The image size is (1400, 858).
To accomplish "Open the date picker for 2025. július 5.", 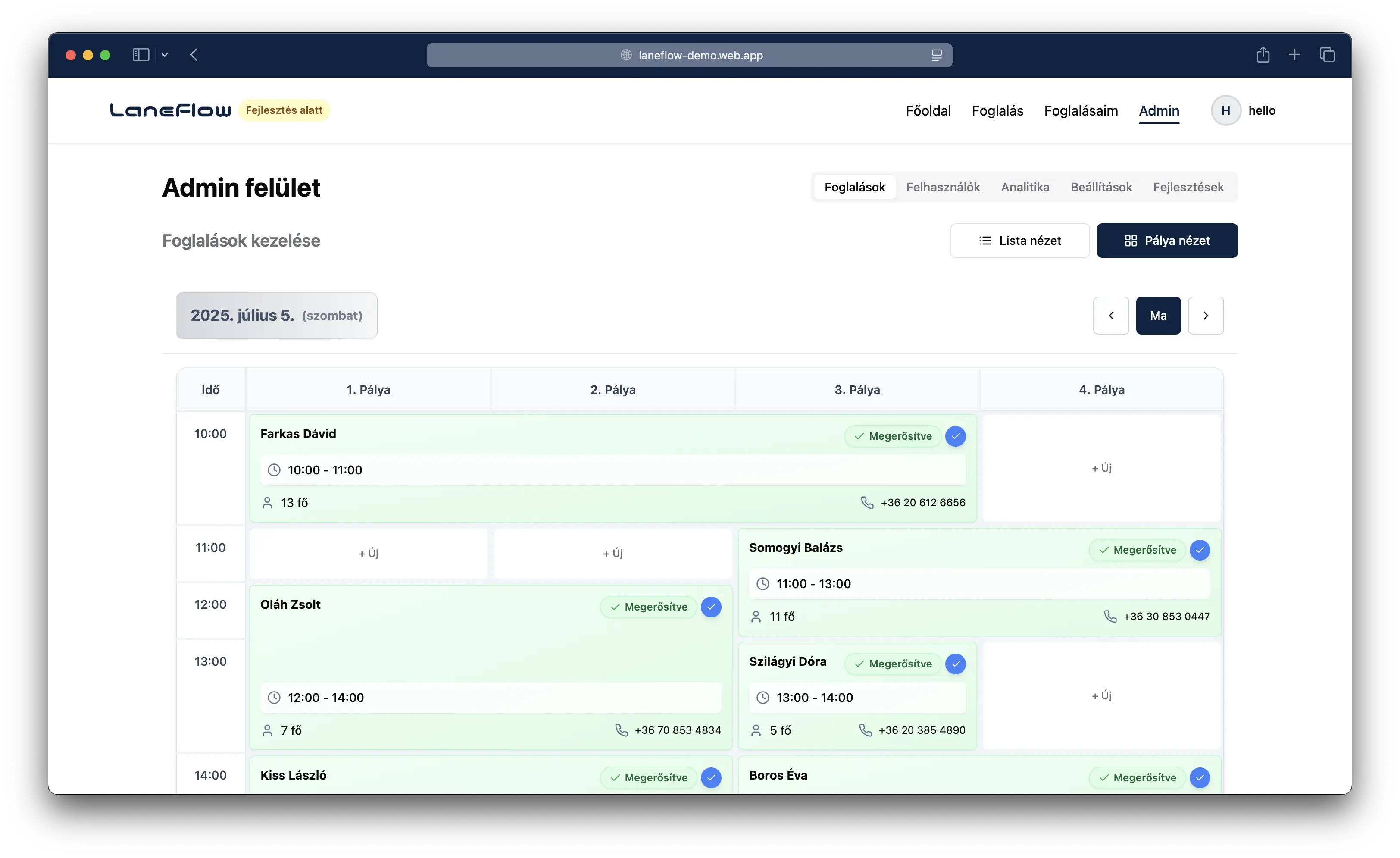I will tap(276, 315).
